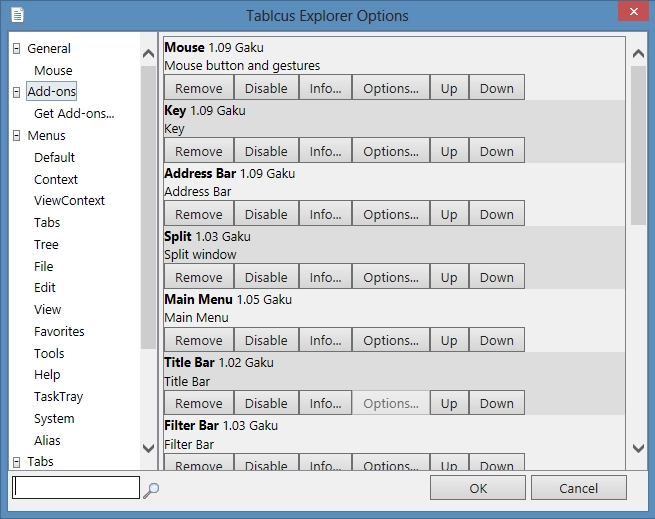Remove the Split add-on

(198, 277)
